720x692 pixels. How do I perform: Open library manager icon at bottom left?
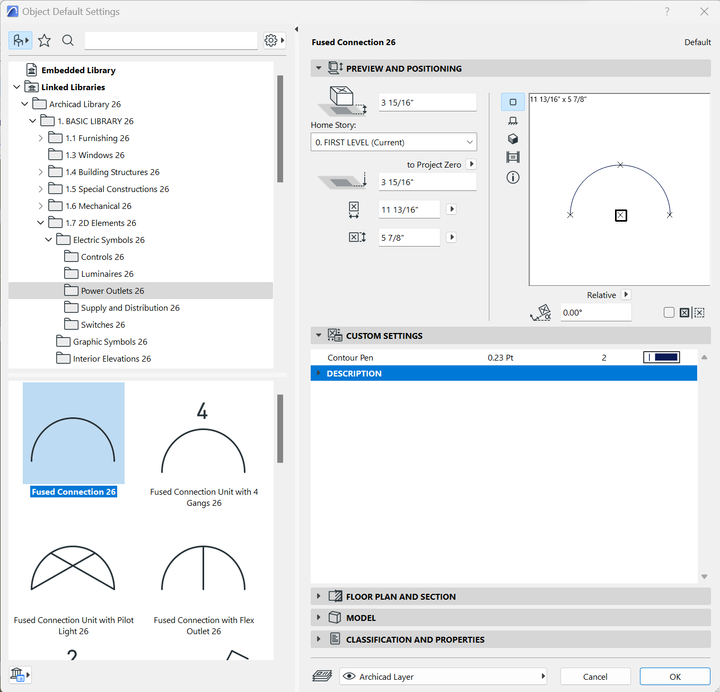pos(20,675)
